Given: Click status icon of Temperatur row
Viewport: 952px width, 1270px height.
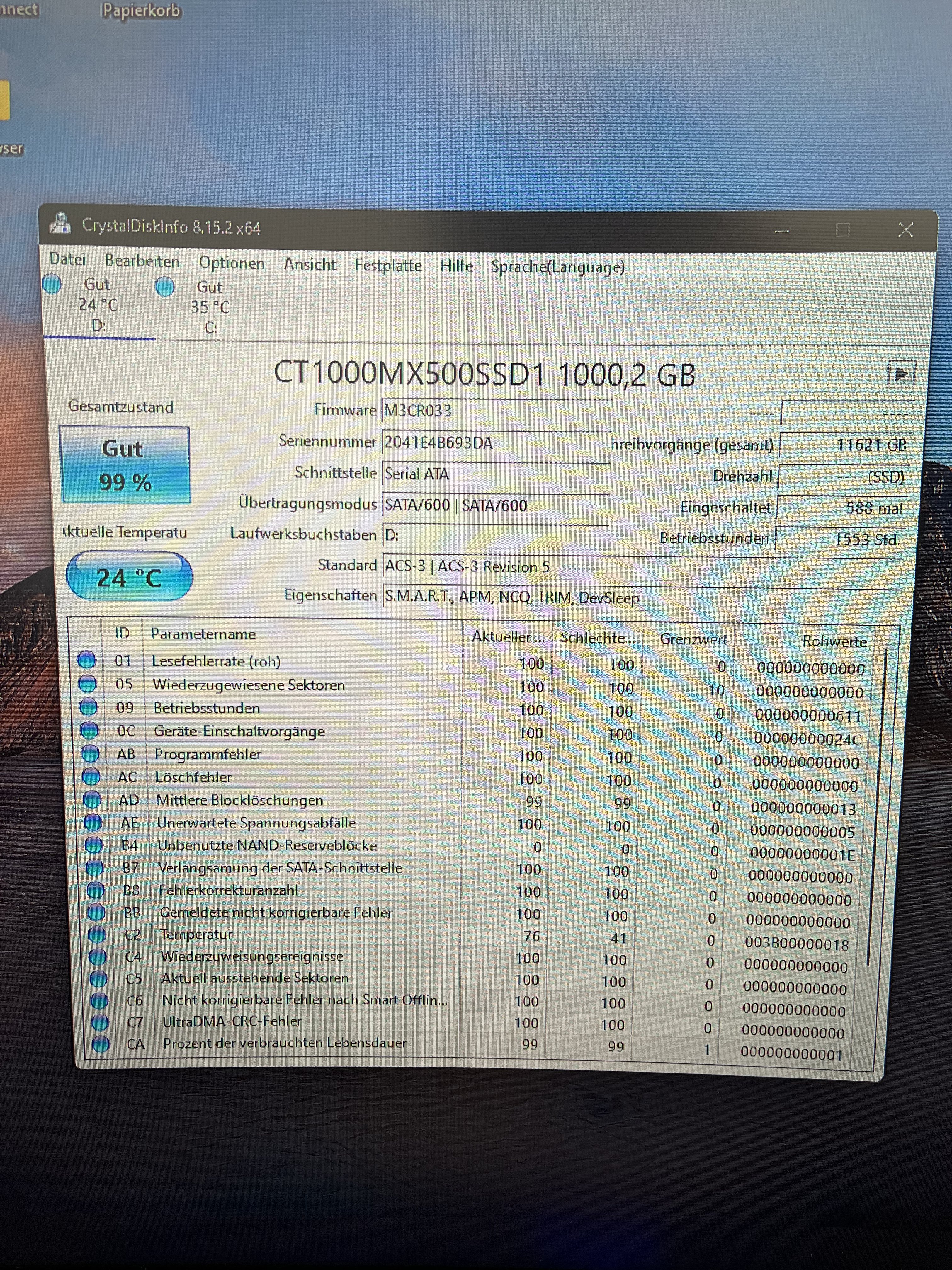Looking at the screenshot, I should 97,935.
